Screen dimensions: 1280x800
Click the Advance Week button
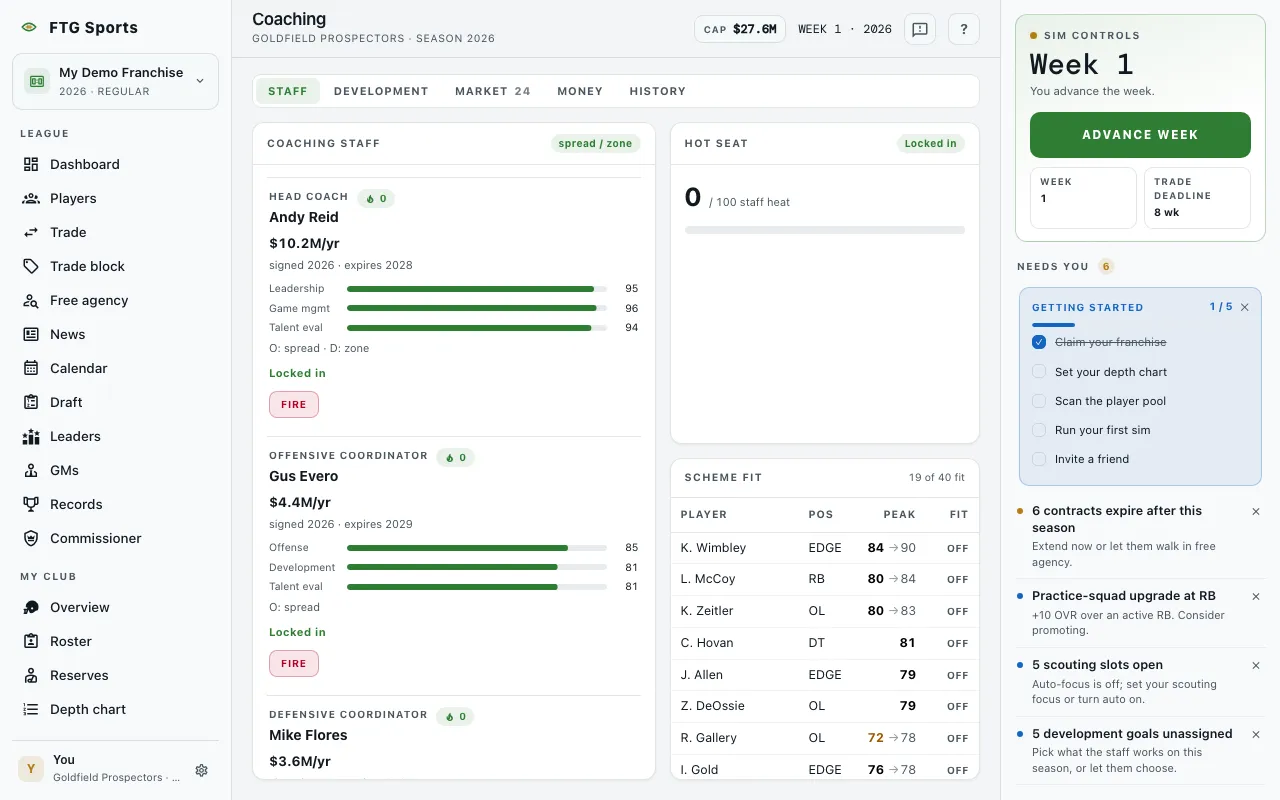point(1140,135)
